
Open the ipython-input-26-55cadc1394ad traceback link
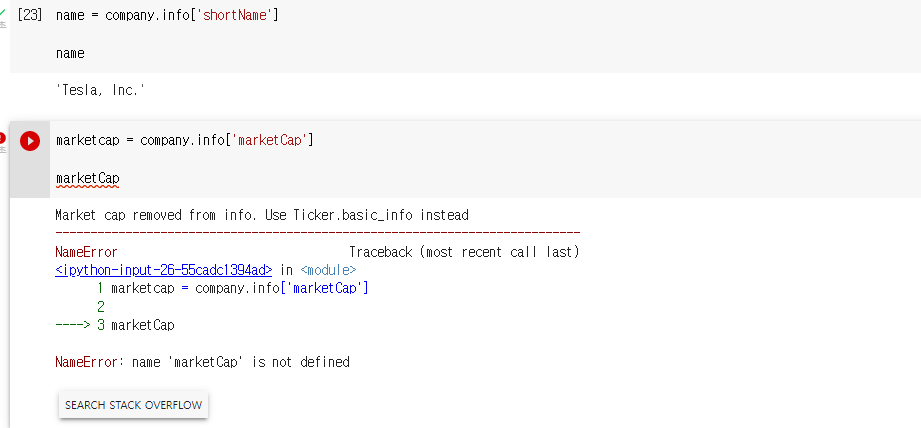[164, 270]
